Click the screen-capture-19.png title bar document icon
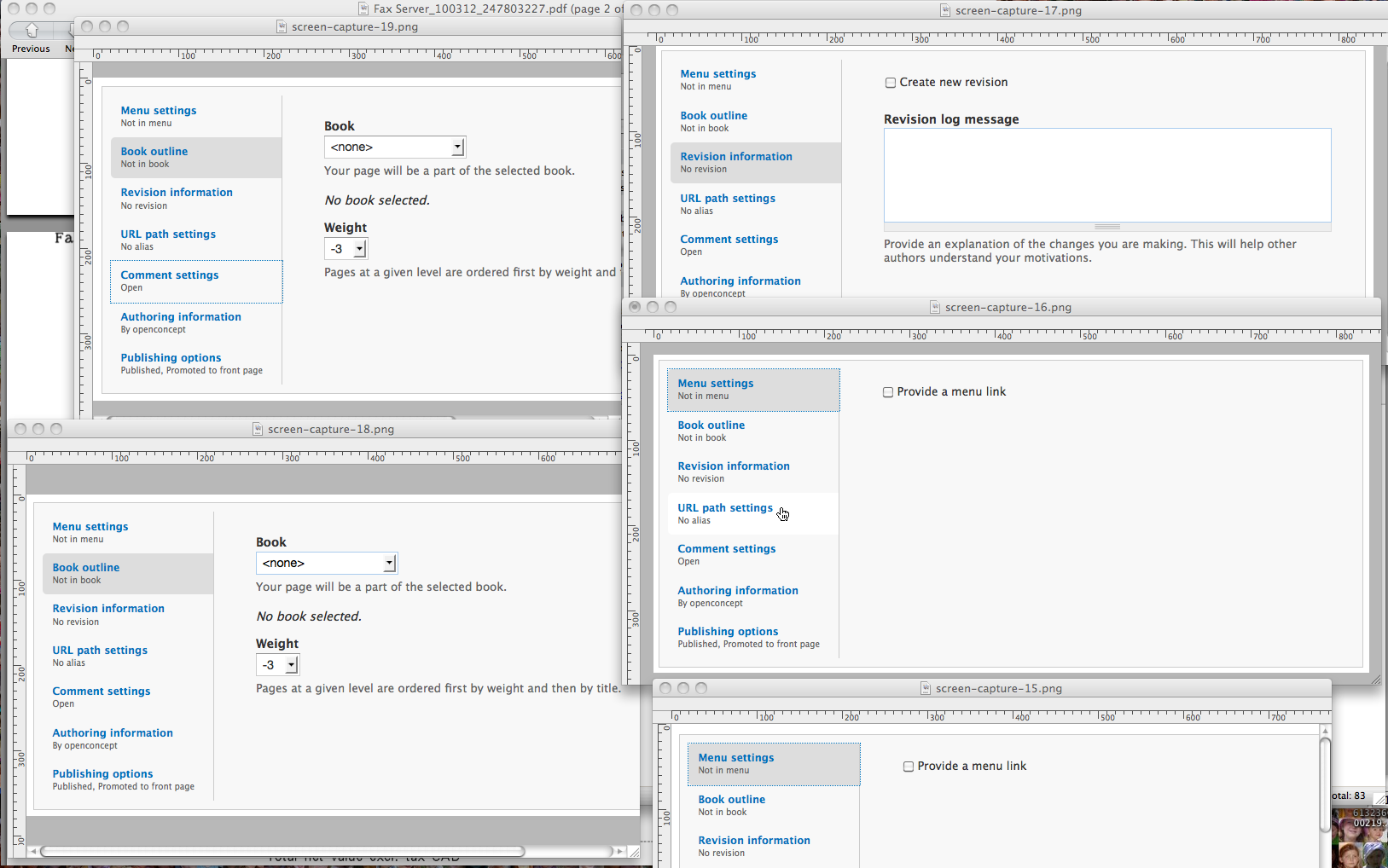This screenshot has height=868, width=1388. pos(282,26)
